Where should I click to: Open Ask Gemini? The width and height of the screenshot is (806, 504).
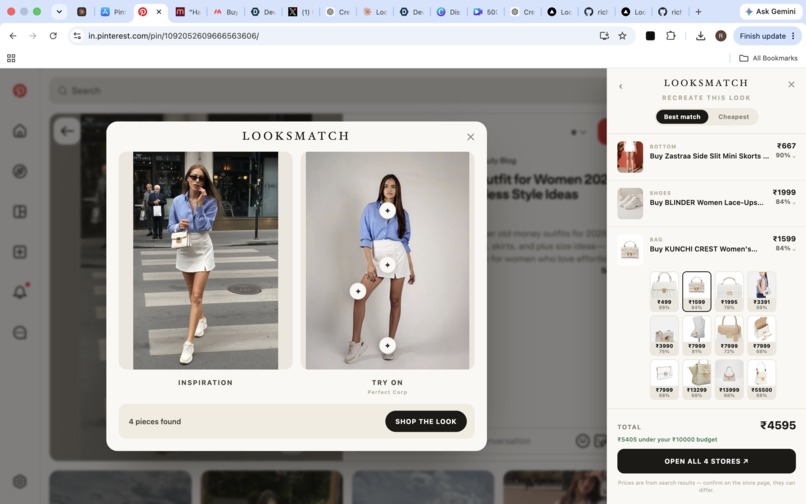(771, 11)
